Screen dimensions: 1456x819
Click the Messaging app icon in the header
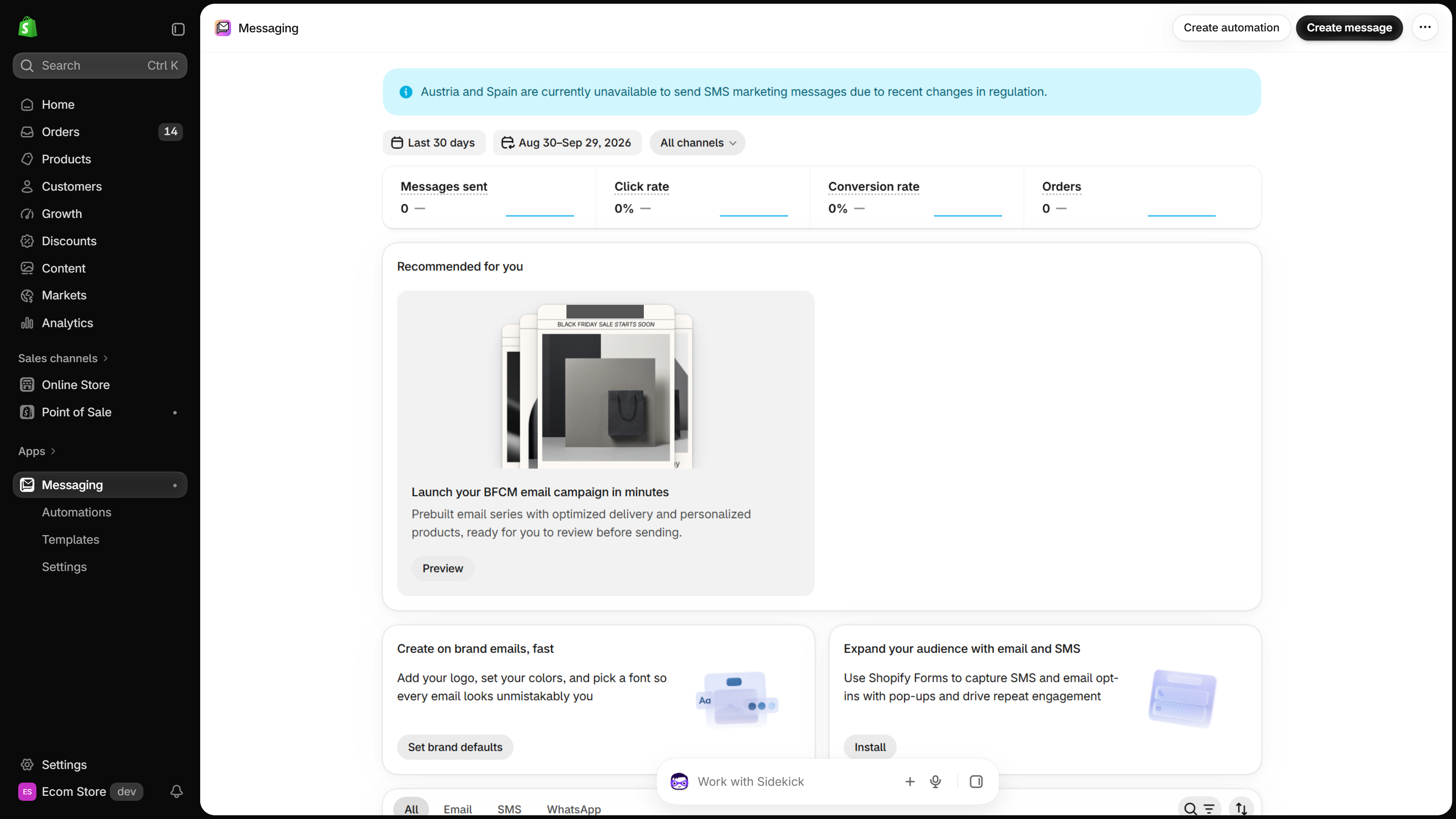tap(222, 28)
